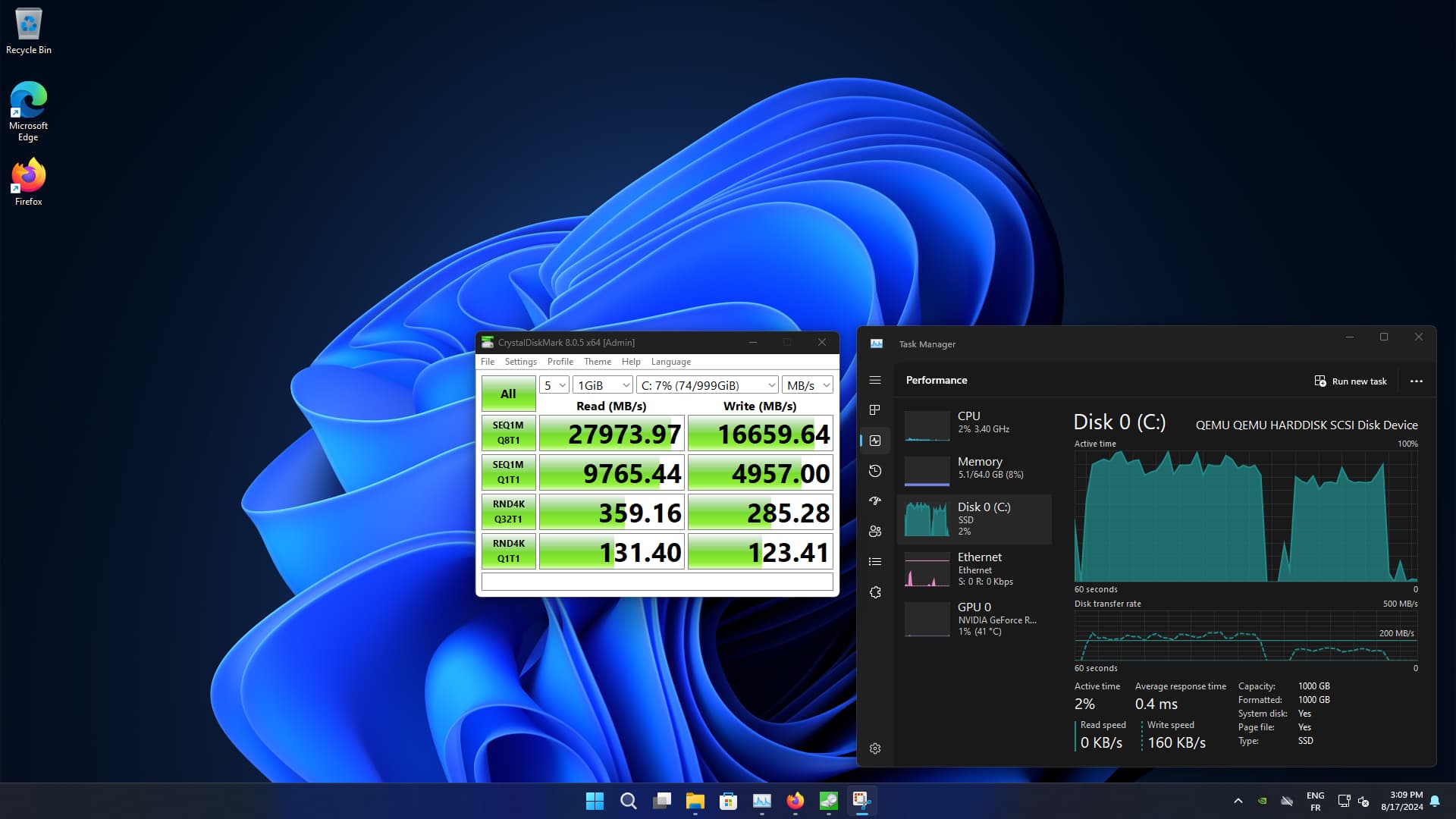Open the notification bell in the taskbar

pyautogui.click(x=1435, y=801)
